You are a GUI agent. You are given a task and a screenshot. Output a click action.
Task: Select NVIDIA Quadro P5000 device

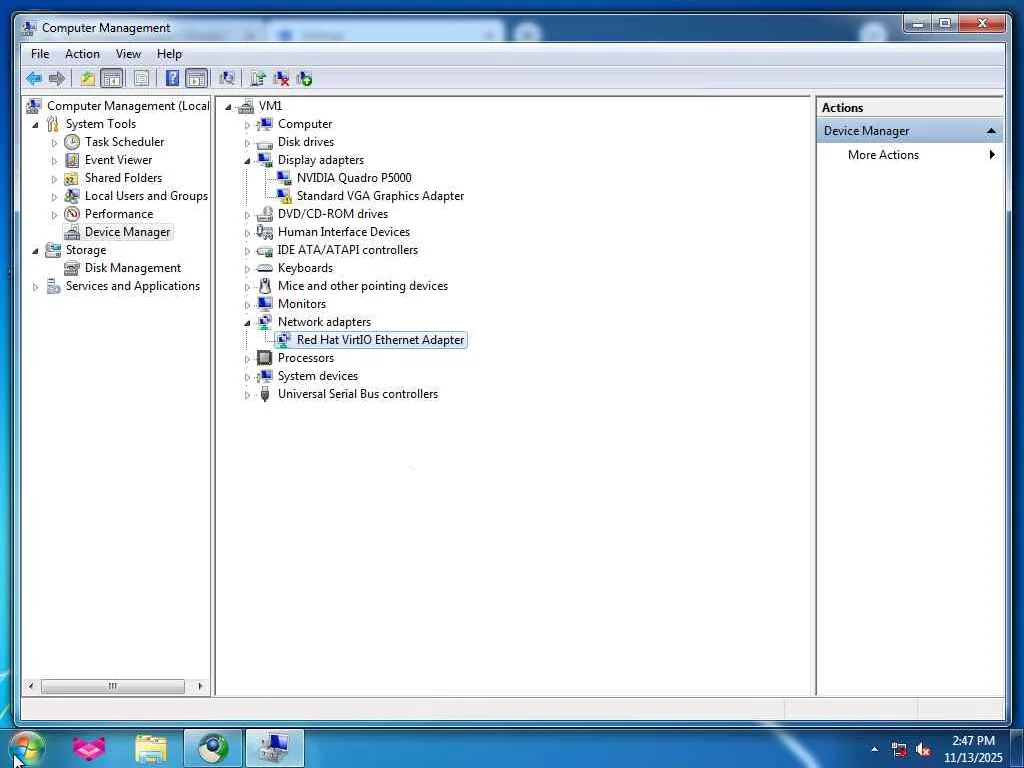[354, 178]
